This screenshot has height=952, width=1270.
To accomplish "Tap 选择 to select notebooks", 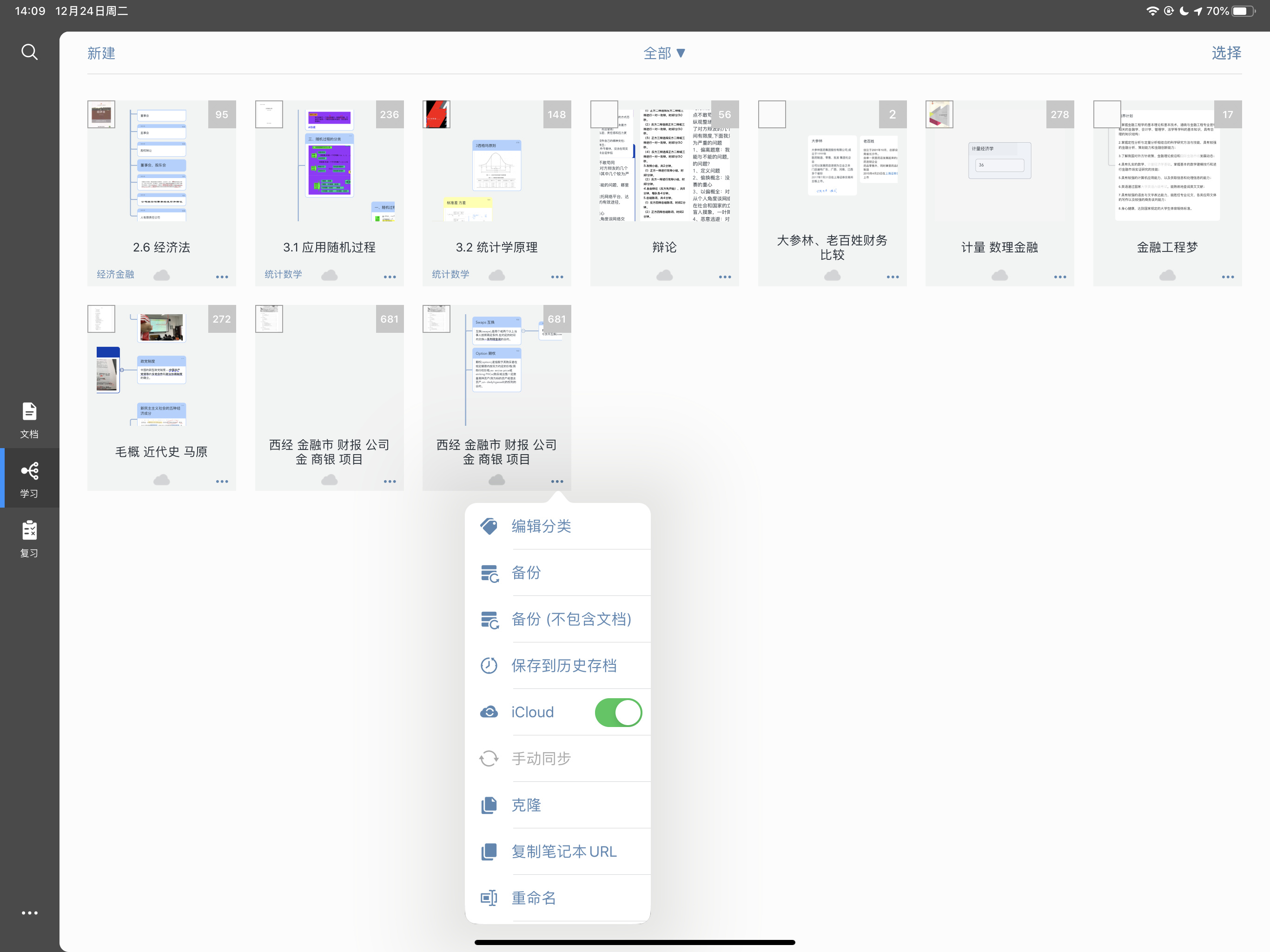I will (1226, 53).
